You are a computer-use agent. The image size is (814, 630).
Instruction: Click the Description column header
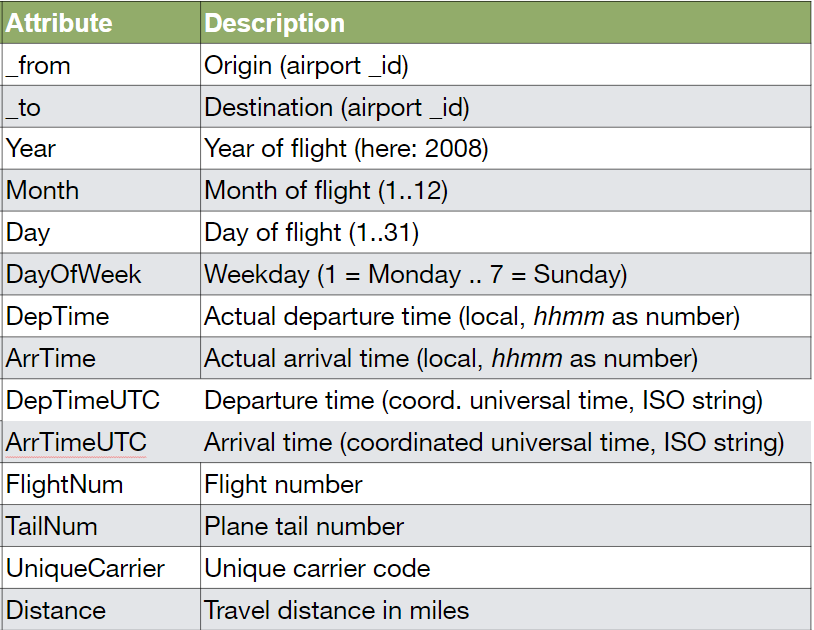(x=506, y=23)
